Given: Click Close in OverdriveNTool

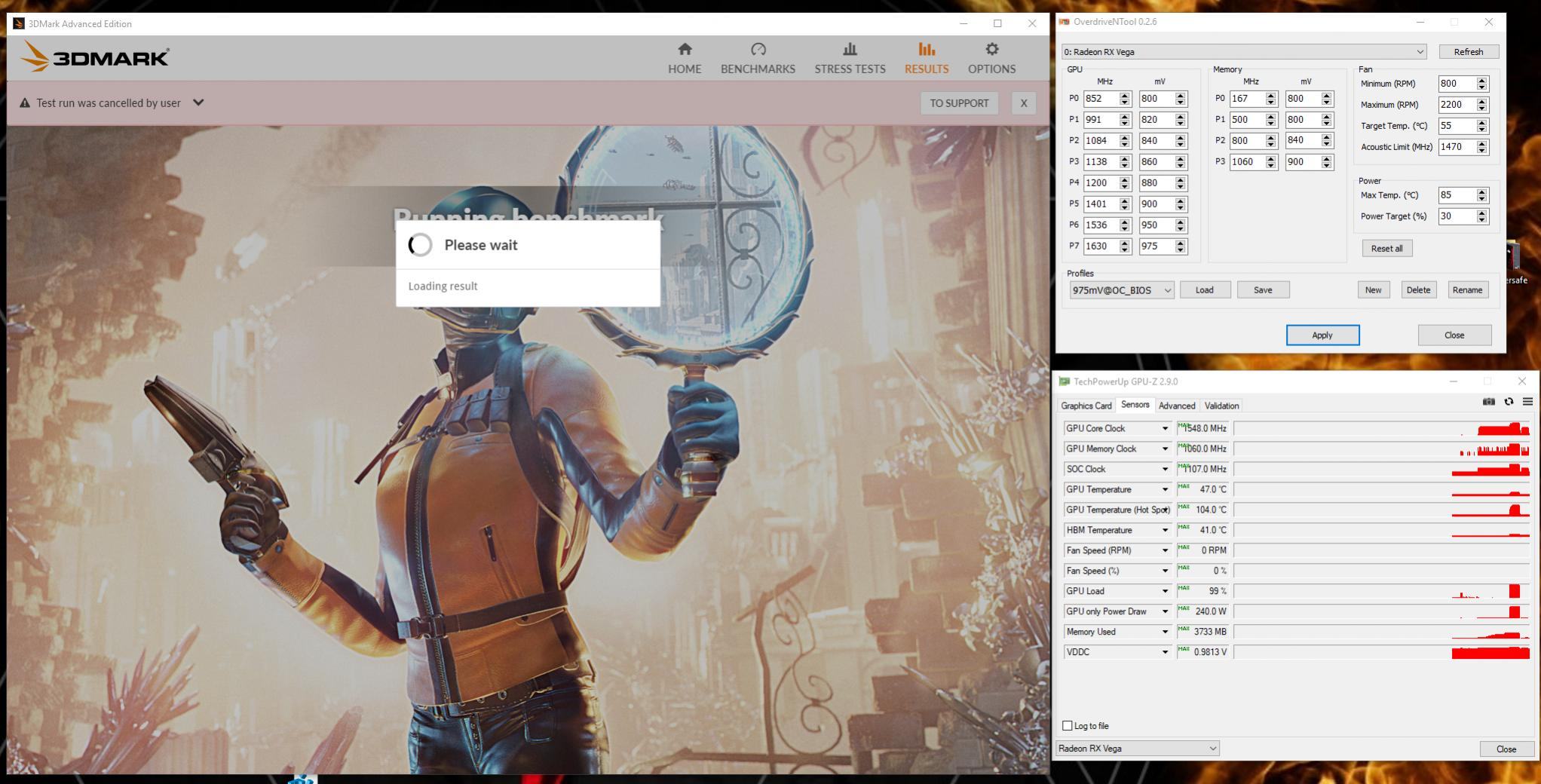Looking at the screenshot, I should click(x=1454, y=335).
